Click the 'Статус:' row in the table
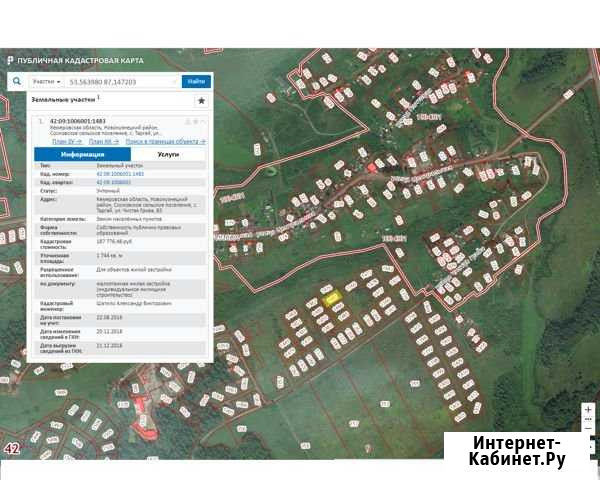The width and height of the screenshot is (600, 480). (120, 191)
